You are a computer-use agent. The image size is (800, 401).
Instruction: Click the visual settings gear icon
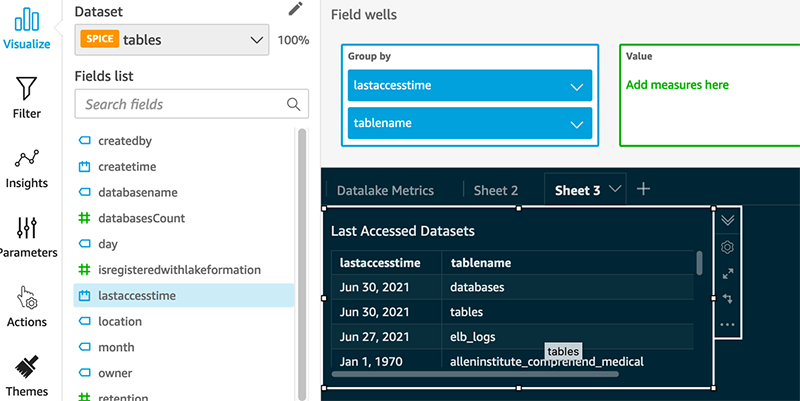pos(727,246)
